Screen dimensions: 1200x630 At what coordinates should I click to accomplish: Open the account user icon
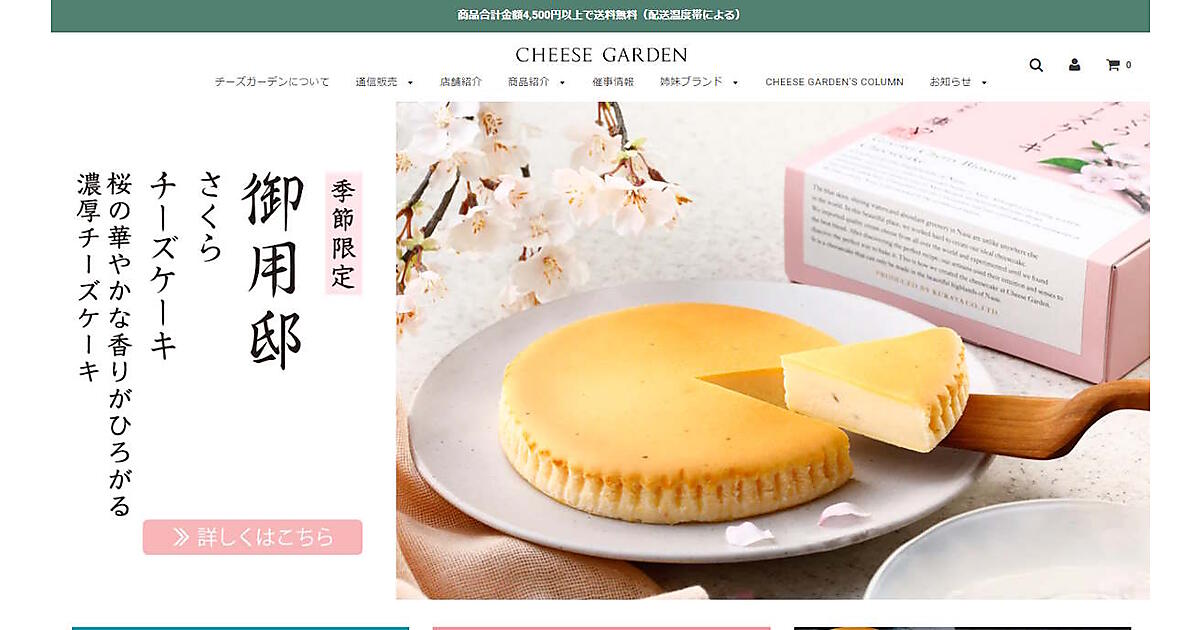[x=1074, y=65]
